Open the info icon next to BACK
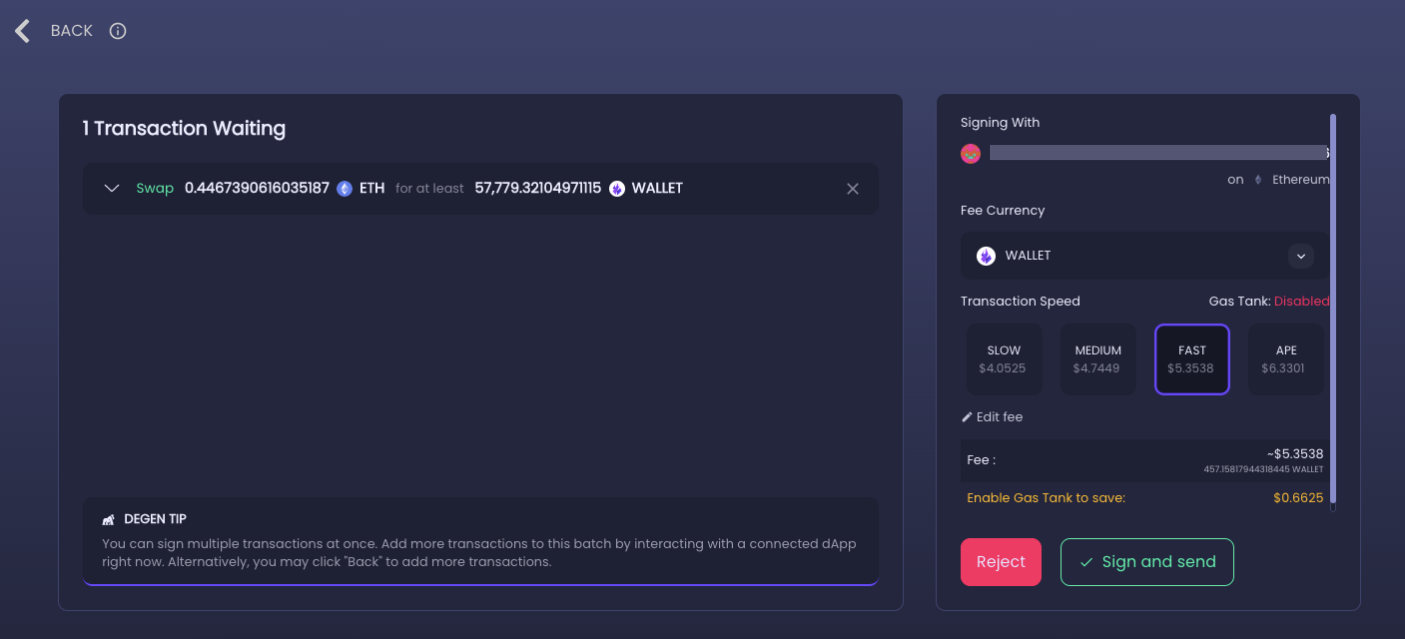 click(x=118, y=31)
